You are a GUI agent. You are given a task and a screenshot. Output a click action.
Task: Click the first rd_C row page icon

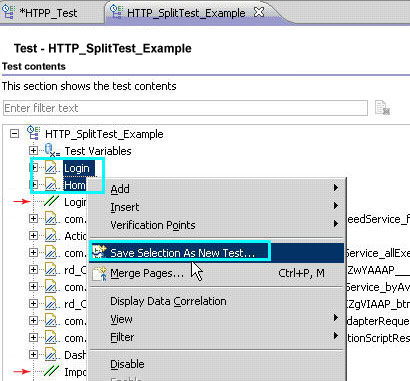click(51, 269)
